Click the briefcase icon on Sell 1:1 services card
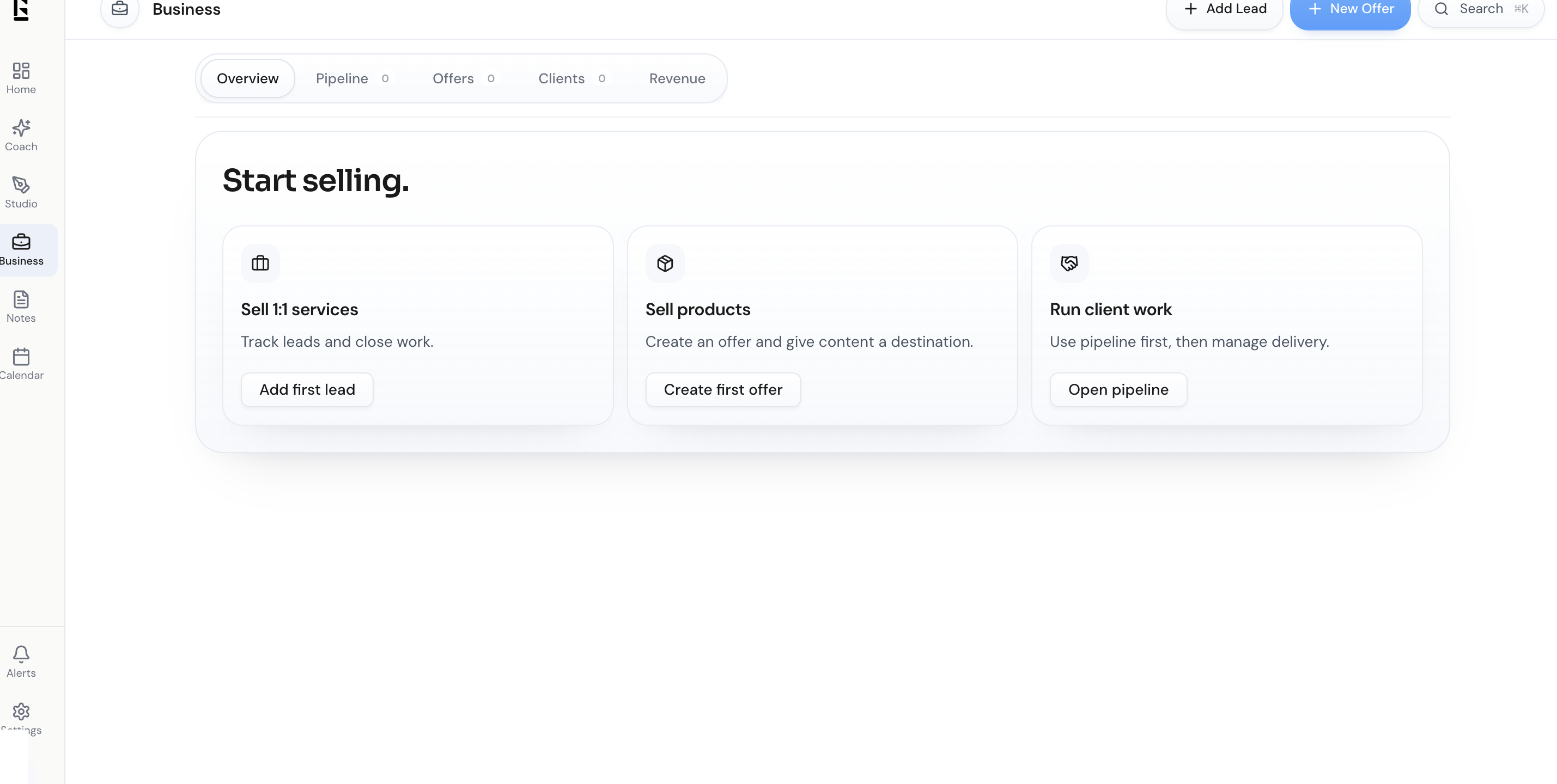This screenshot has height=784, width=1557. (x=260, y=264)
